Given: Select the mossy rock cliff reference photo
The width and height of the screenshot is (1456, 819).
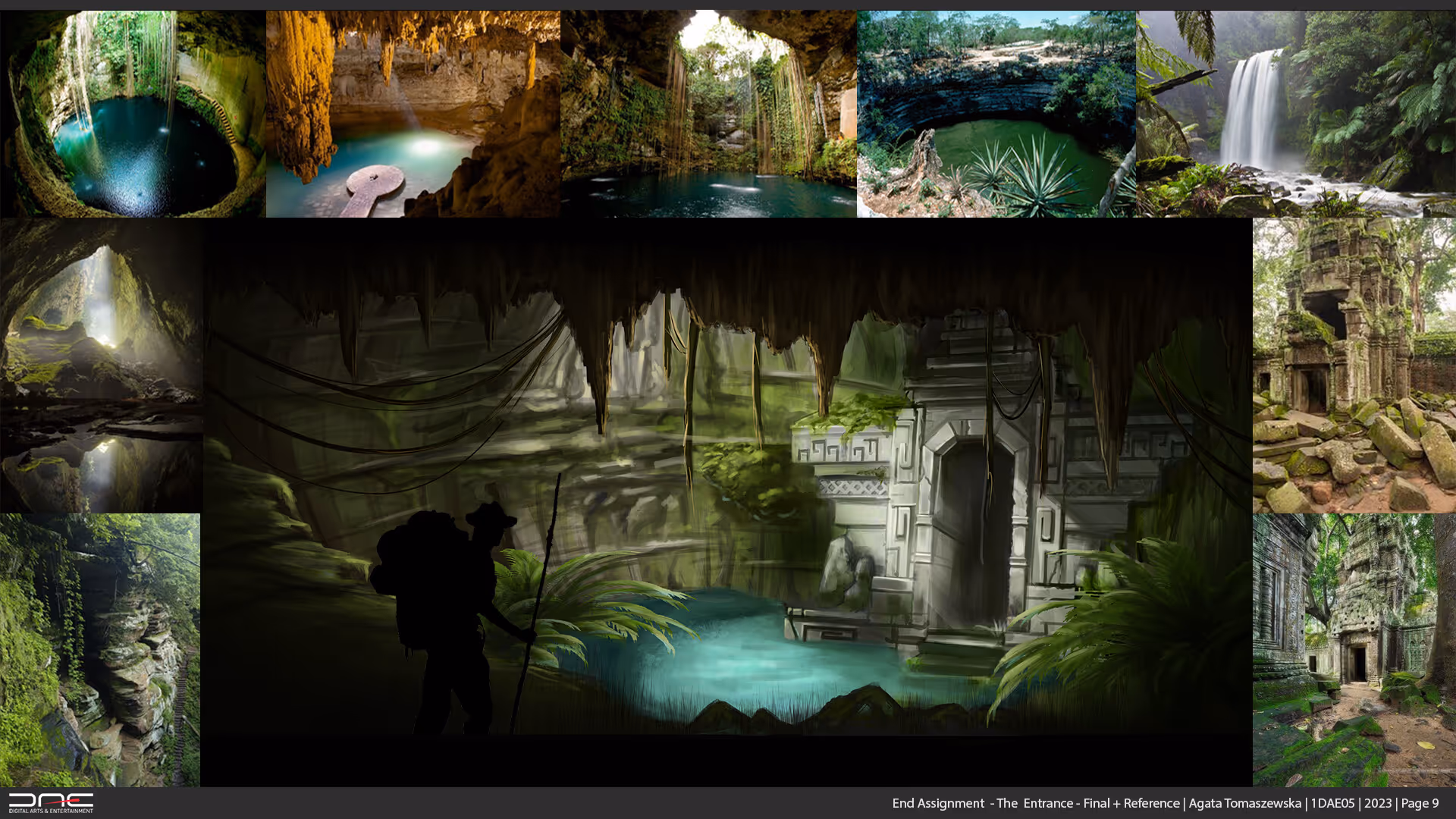Looking at the screenshot, I should pyautogui.click(x=100, y=650).
